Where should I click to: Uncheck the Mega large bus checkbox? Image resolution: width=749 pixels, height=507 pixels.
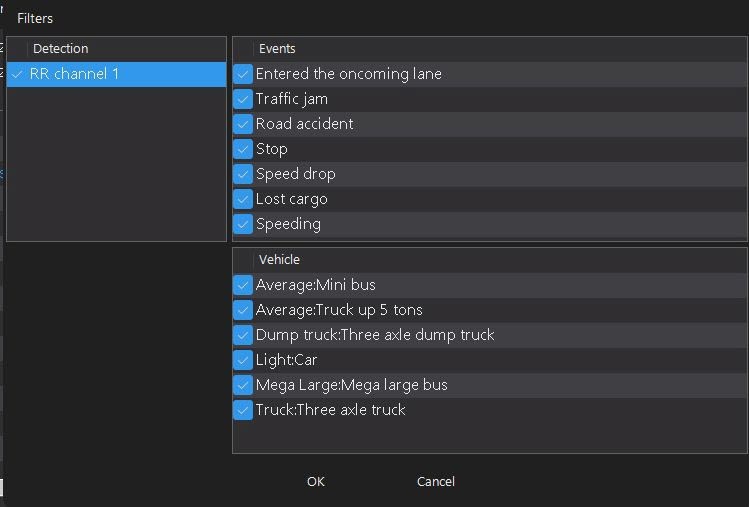243,385
